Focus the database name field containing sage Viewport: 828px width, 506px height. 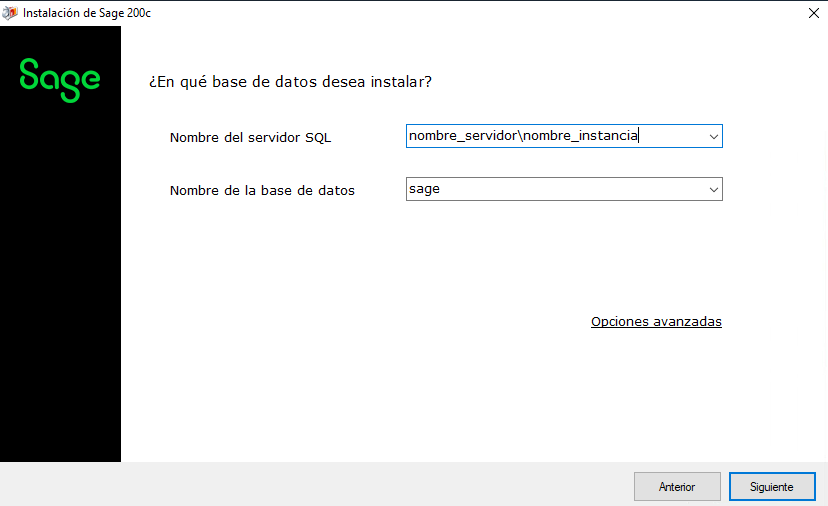pos(564,189)
